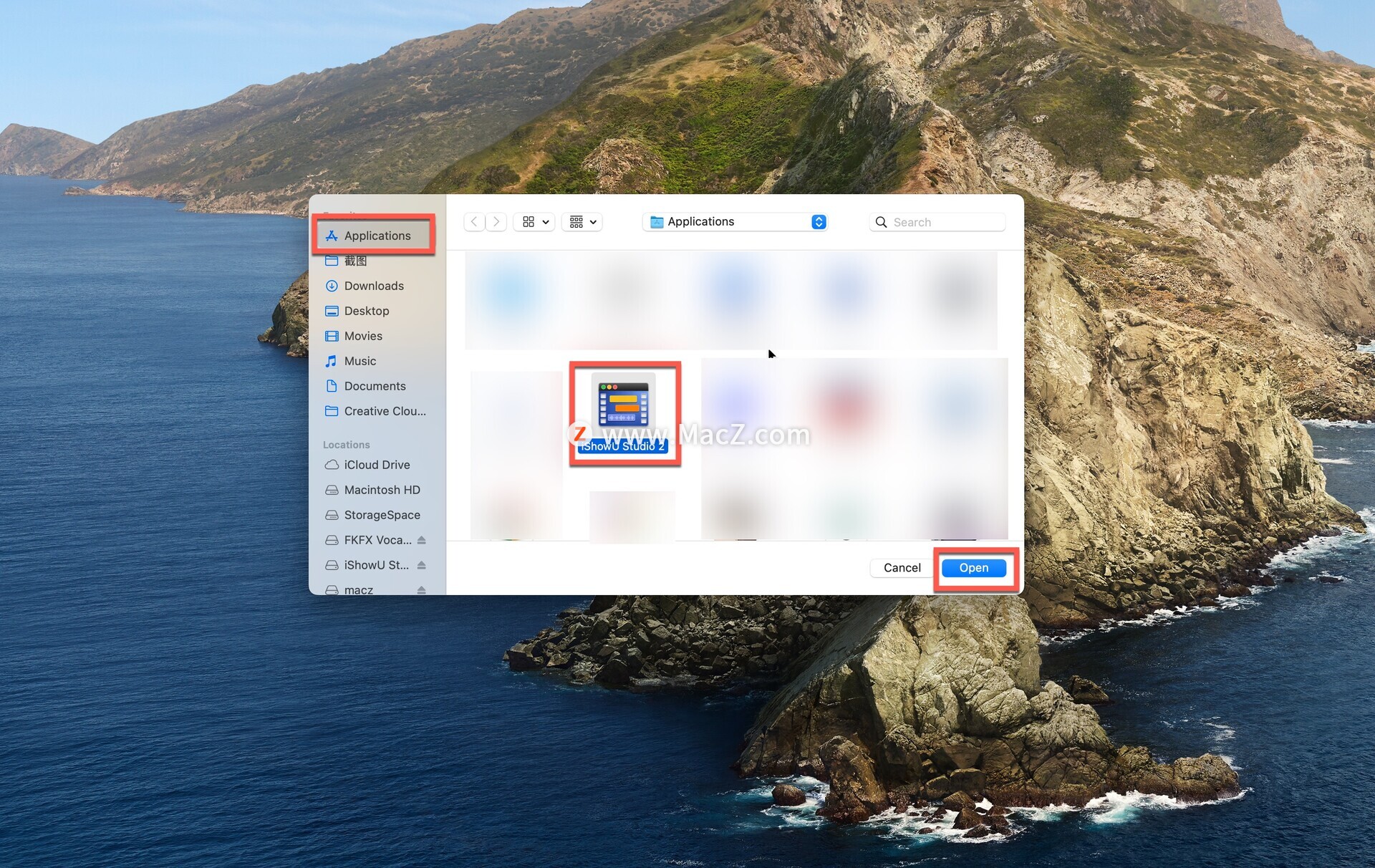Click the forward navigation arrow
The image size is (1375, 868).
click(496, 222)
